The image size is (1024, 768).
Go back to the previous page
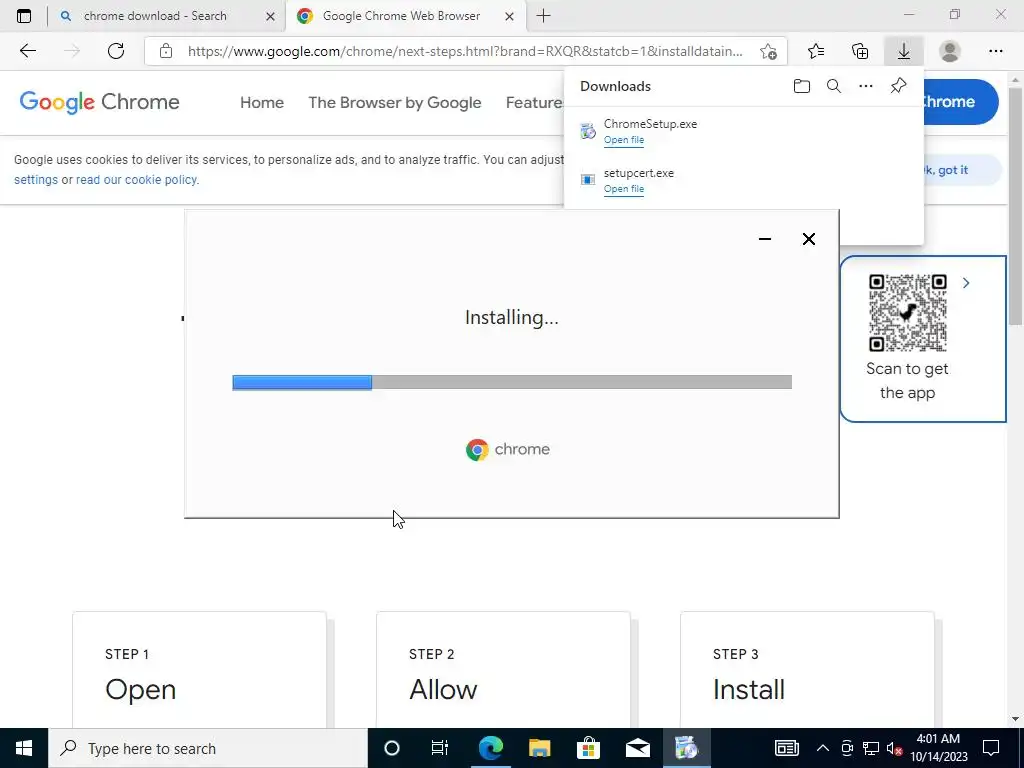pos(27,51)
